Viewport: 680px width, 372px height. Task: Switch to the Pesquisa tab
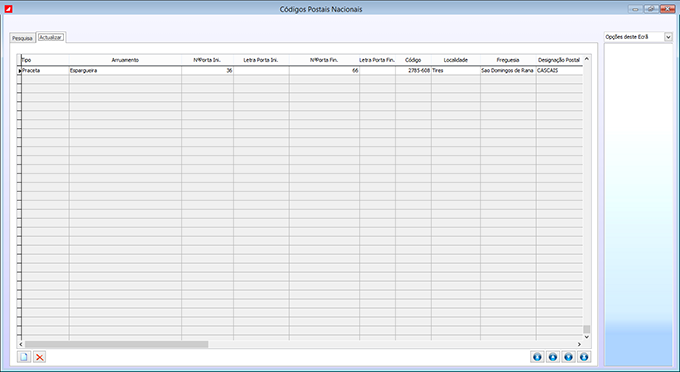(22, 38)
